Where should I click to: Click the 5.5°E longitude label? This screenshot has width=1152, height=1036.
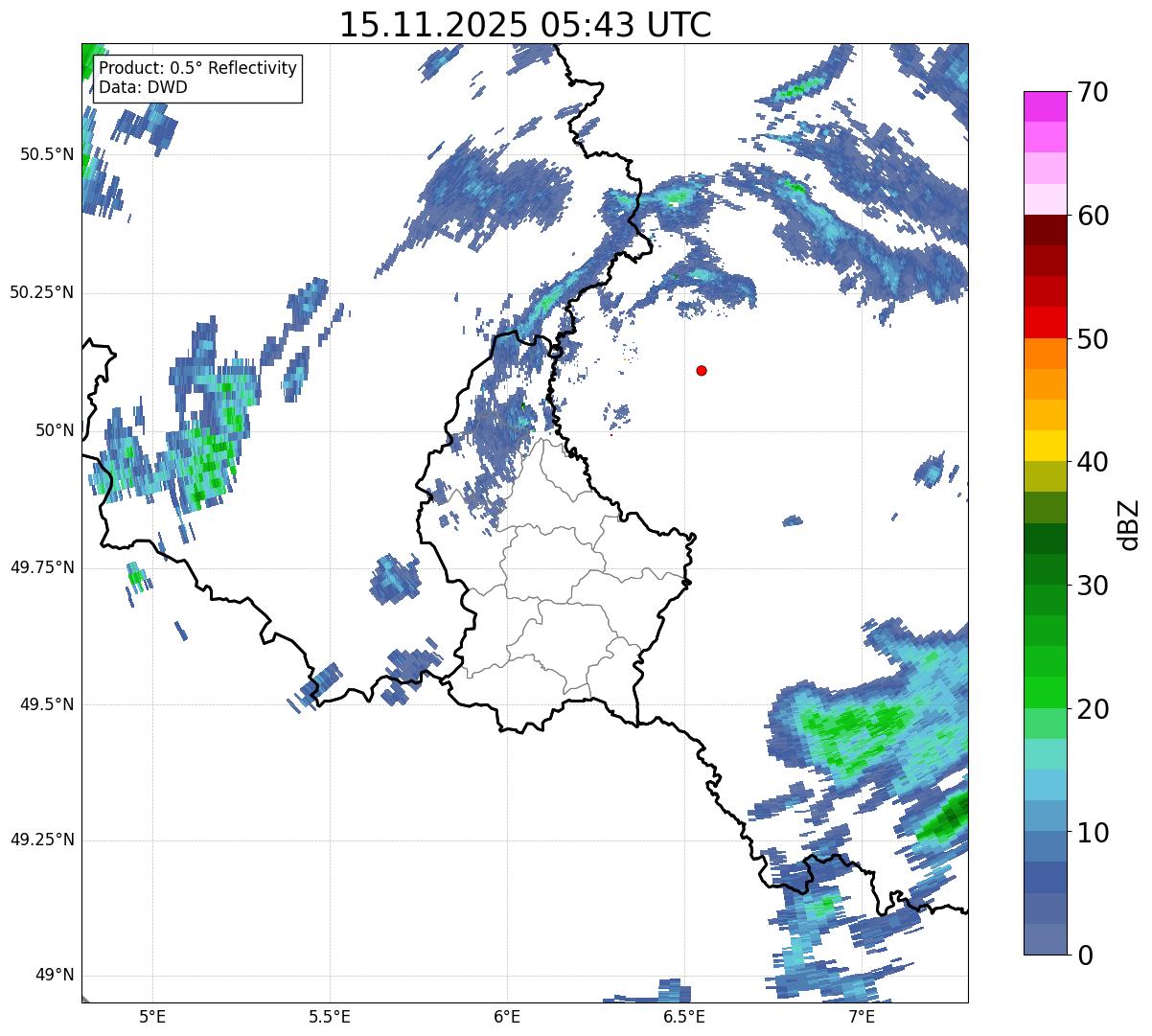click(x=330, y=1016)
